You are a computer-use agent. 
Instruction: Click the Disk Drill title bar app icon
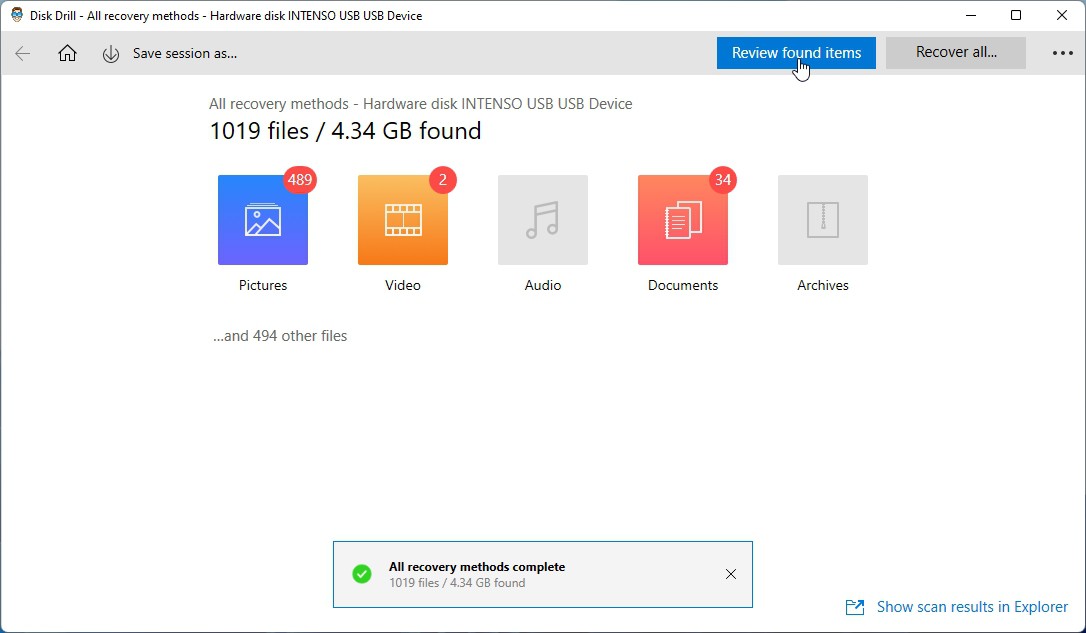17,16
